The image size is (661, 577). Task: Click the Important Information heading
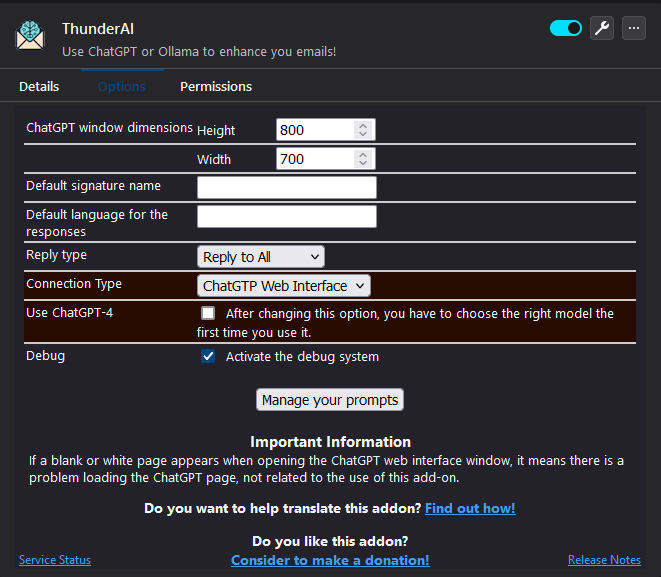coord(330,442)
